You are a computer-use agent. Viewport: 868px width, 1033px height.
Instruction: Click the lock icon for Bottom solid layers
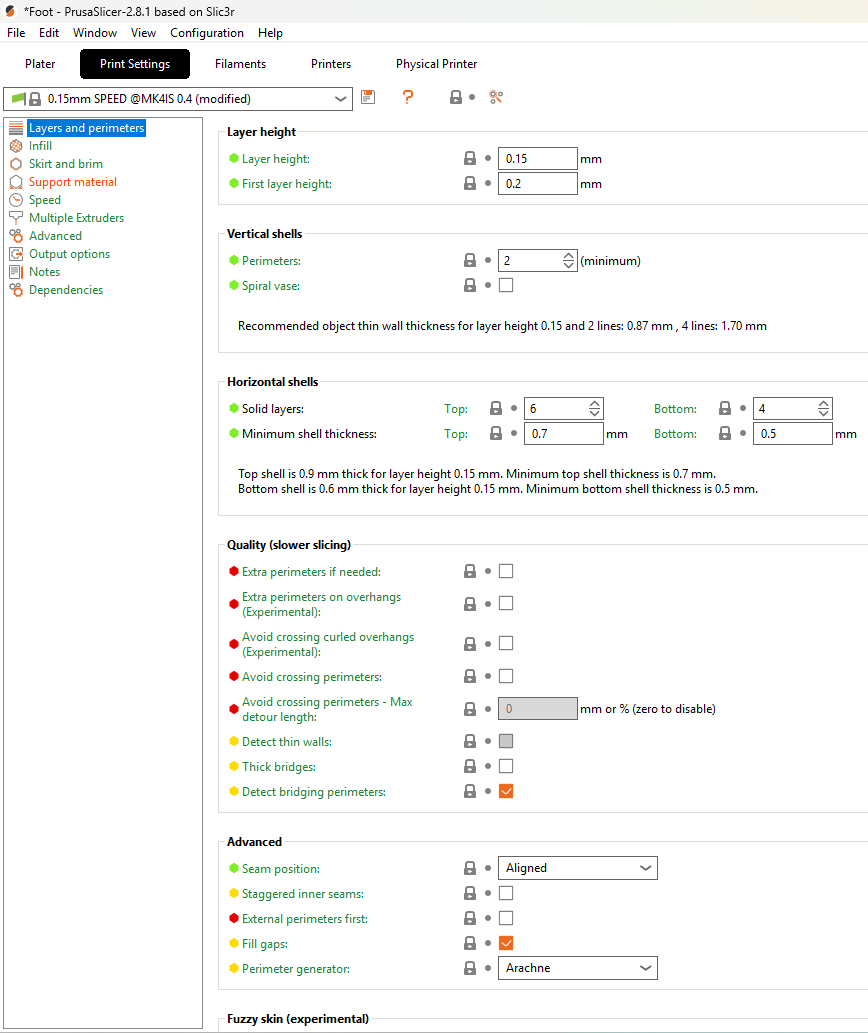tap(724, 408)
